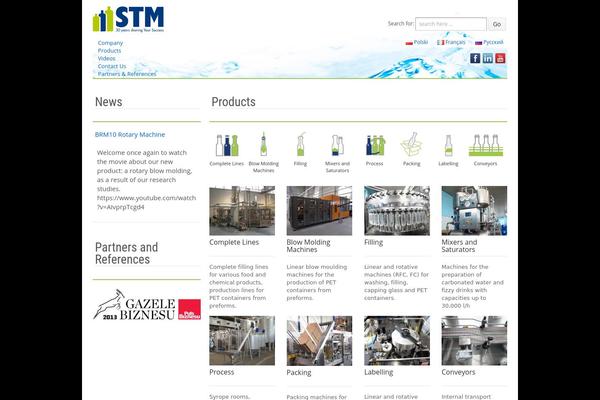The image size is (600, 400).
Task: Select the Labelling bottle icon
Action: (x=448, y=145)
